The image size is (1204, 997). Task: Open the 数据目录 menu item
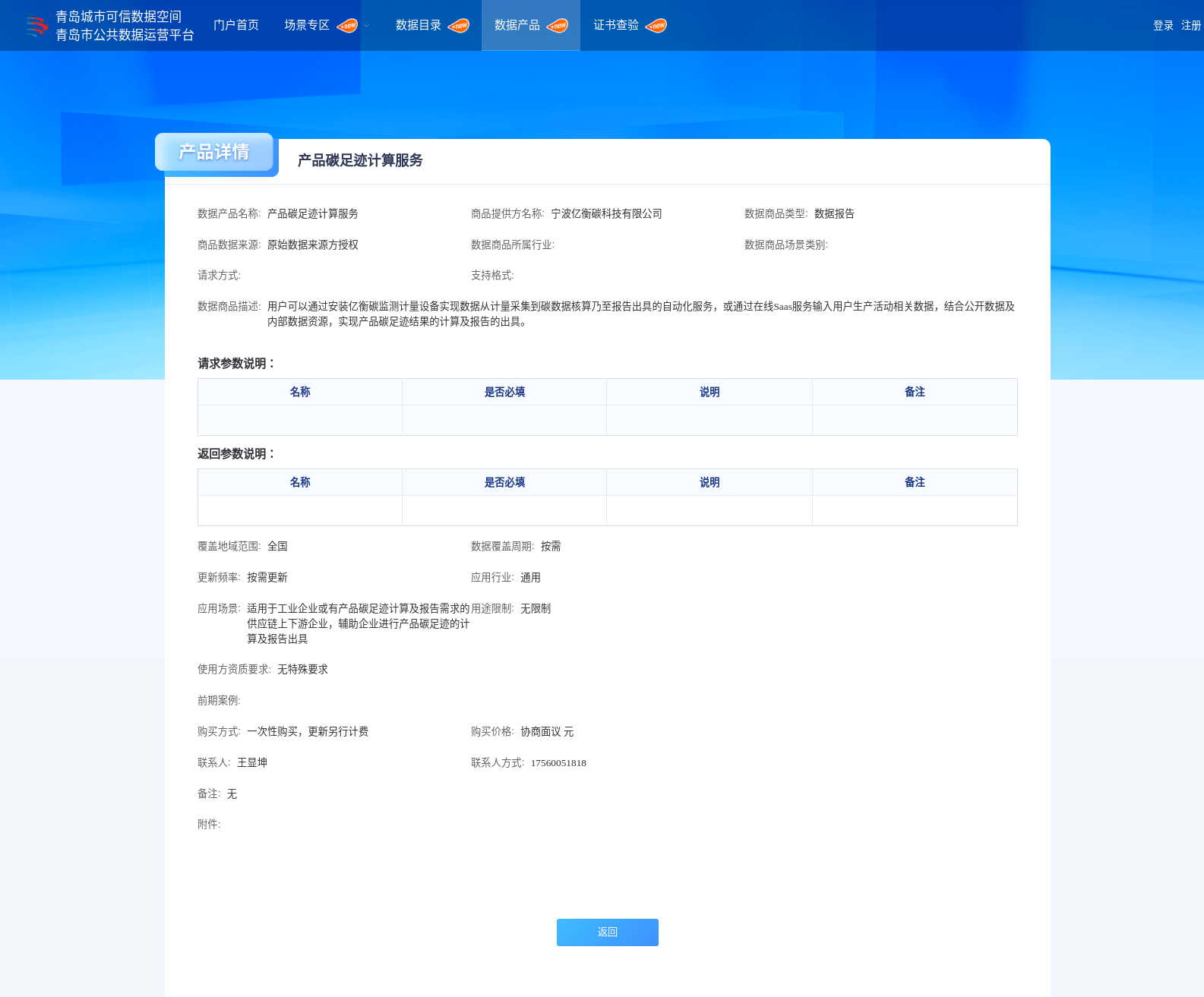(x=419, y=25)
